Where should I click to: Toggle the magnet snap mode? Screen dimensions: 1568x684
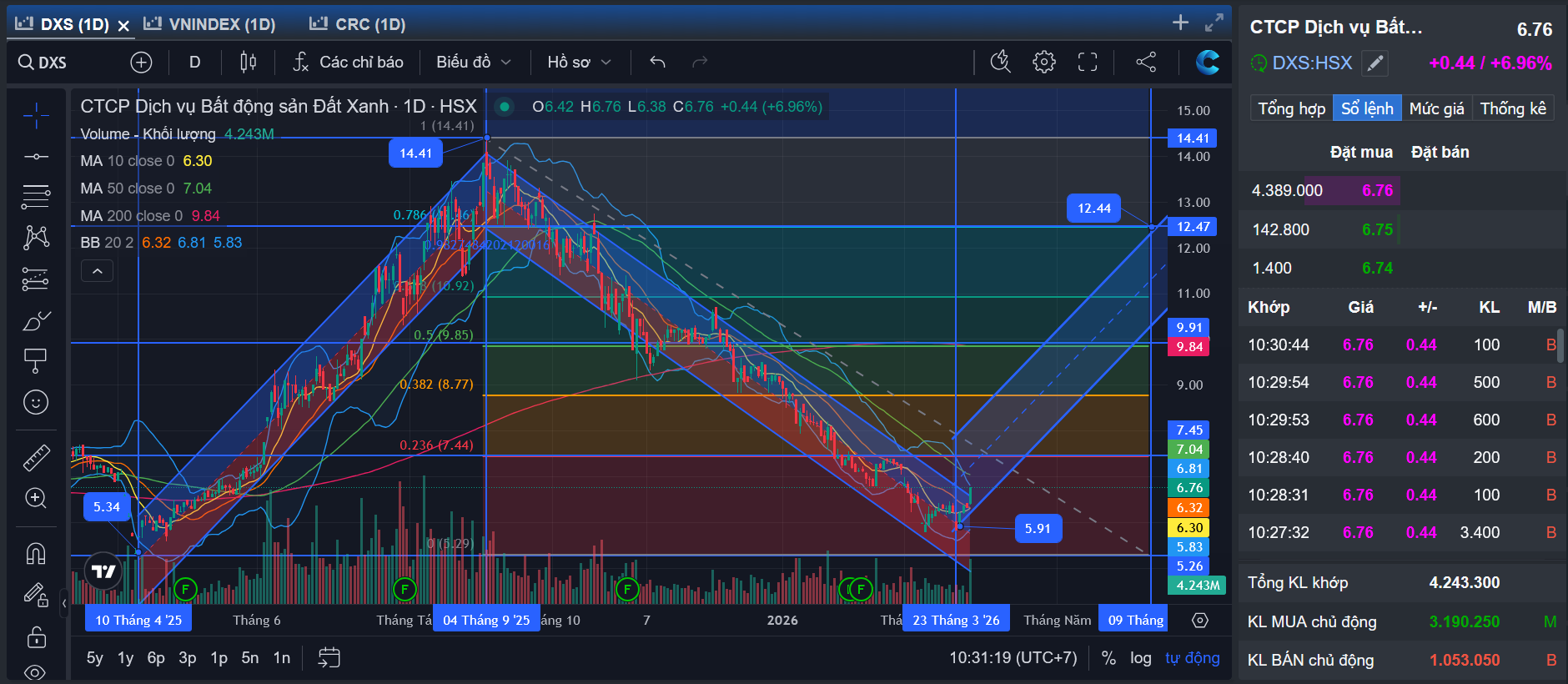[x=36, y=553]
